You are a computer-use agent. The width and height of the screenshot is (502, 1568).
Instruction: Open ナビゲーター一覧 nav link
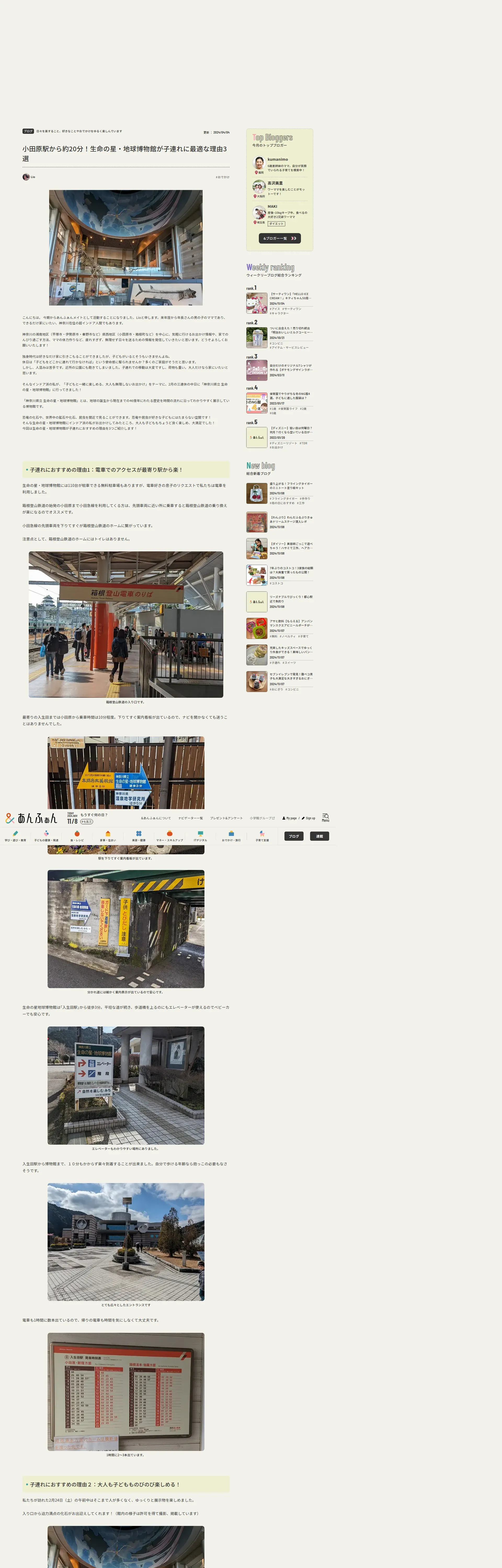pyautogui.click(x=191, y=818)
